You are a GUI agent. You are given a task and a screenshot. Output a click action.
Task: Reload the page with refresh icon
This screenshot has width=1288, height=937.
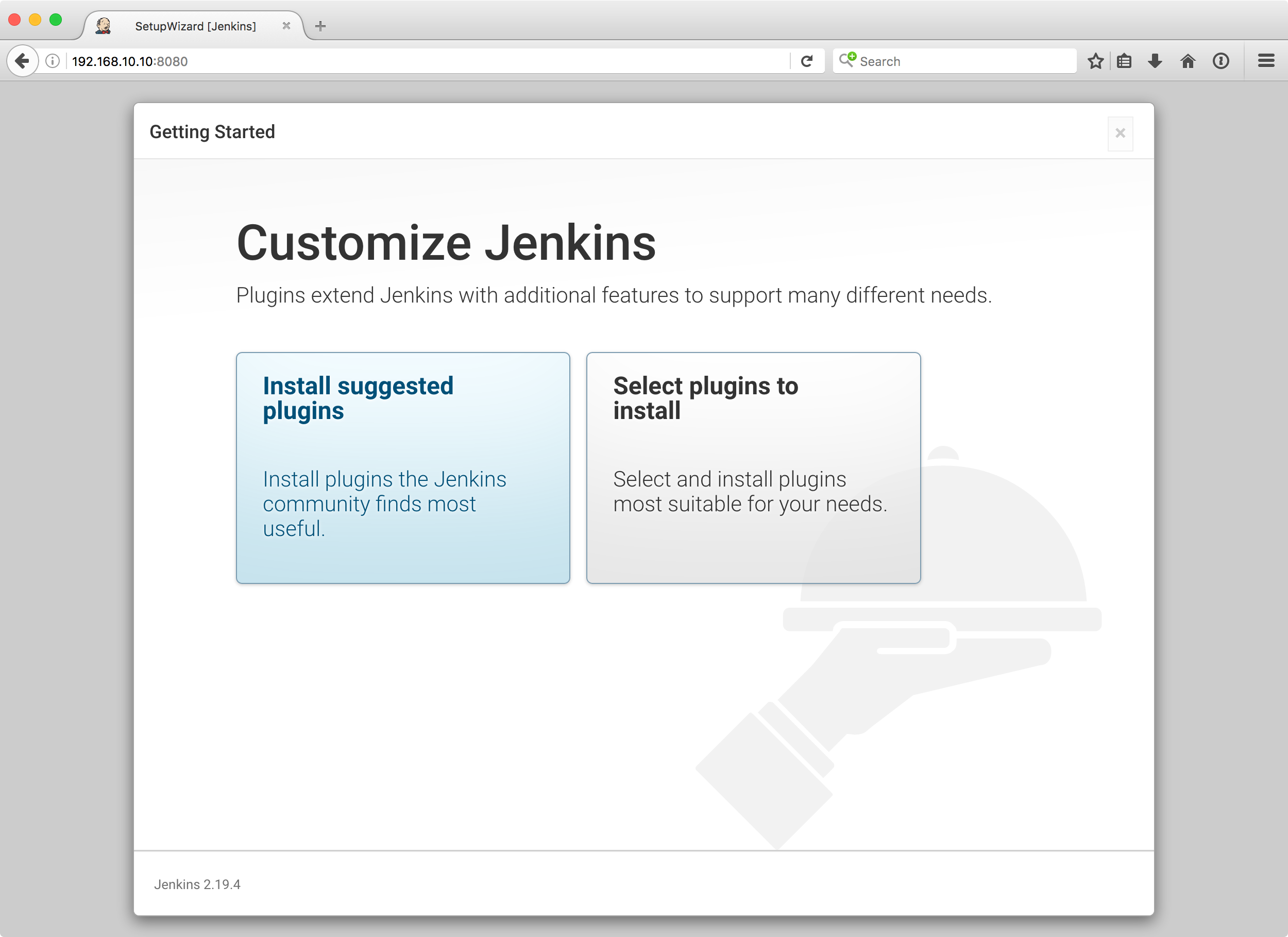[806, 61]
